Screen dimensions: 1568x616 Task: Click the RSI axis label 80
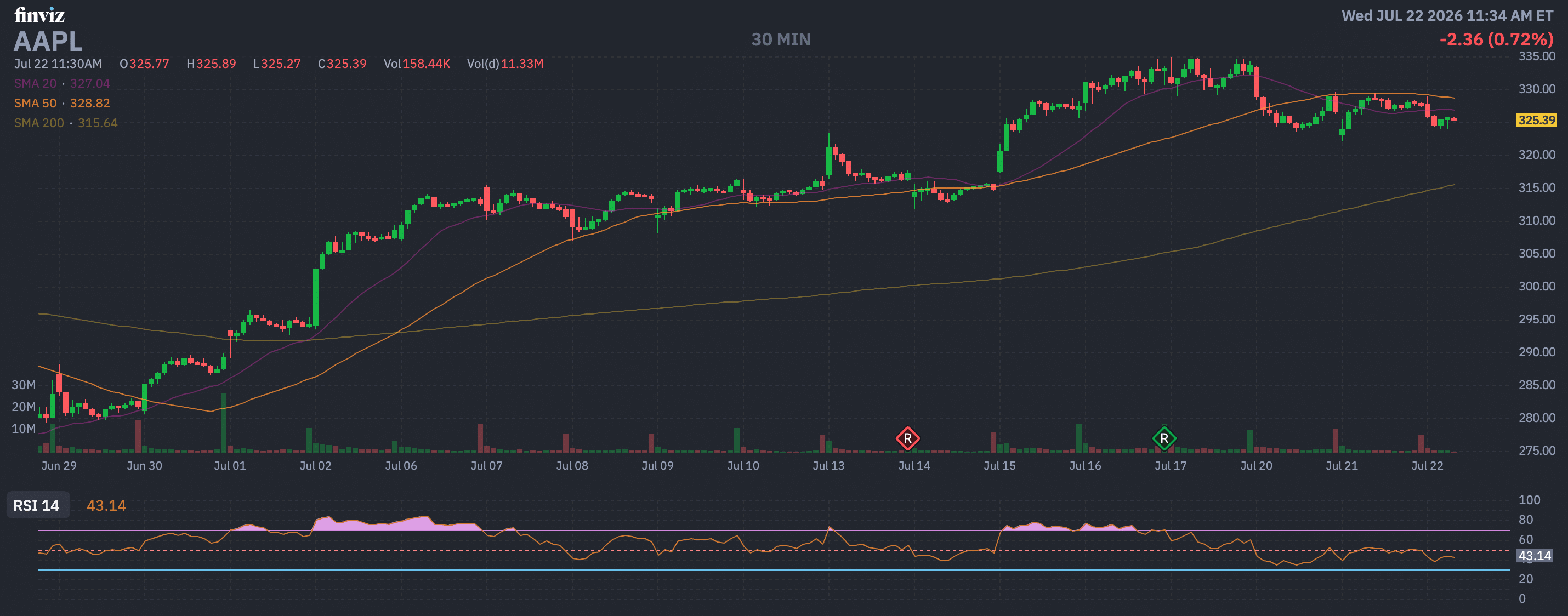1525,520
